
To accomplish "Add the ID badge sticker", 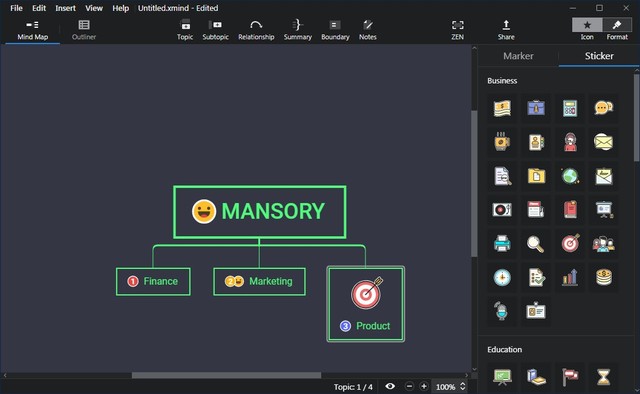I will click(x=536, y=312).
